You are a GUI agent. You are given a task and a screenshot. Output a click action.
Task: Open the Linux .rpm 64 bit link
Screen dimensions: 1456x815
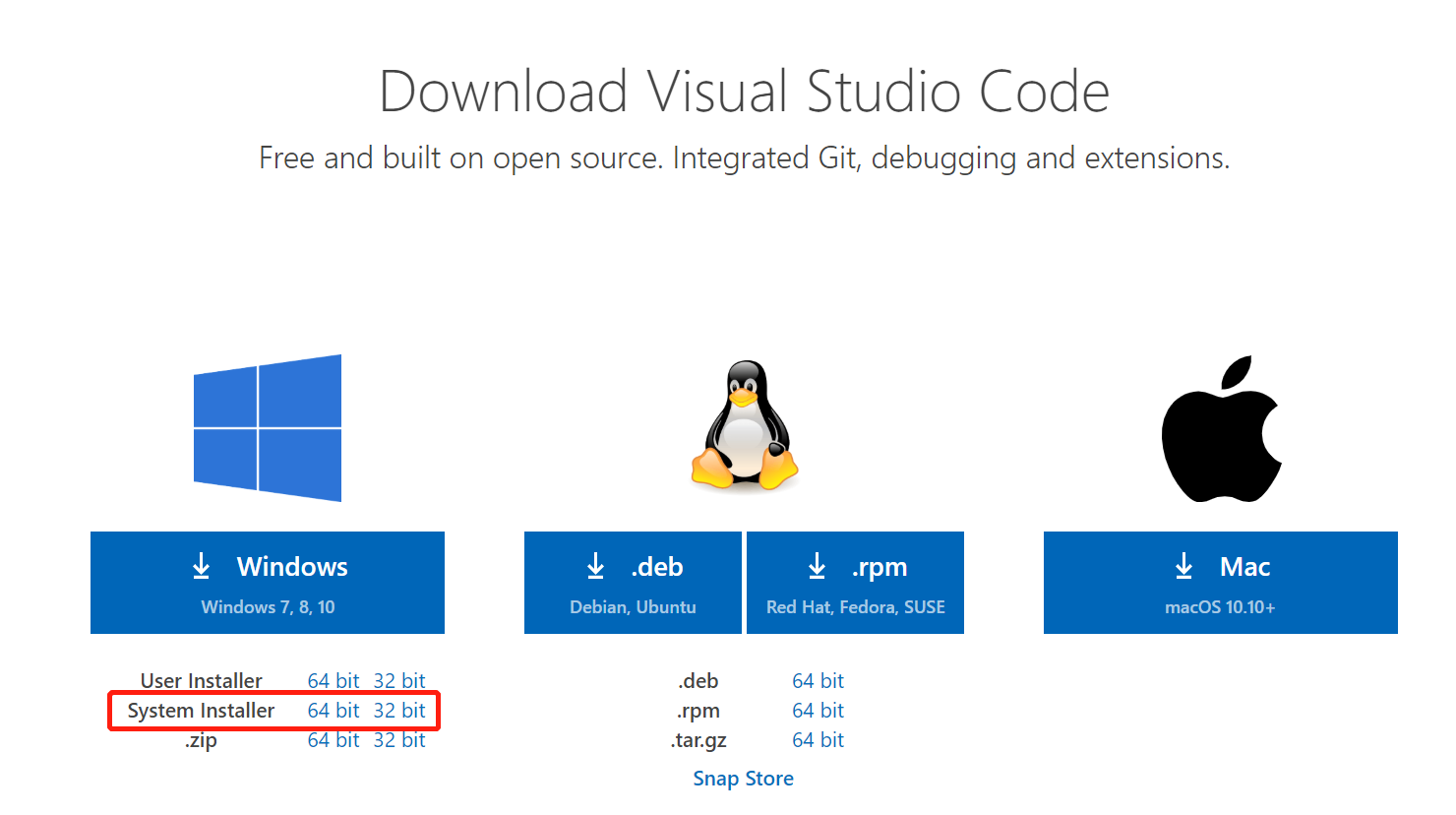coord(819,711)
